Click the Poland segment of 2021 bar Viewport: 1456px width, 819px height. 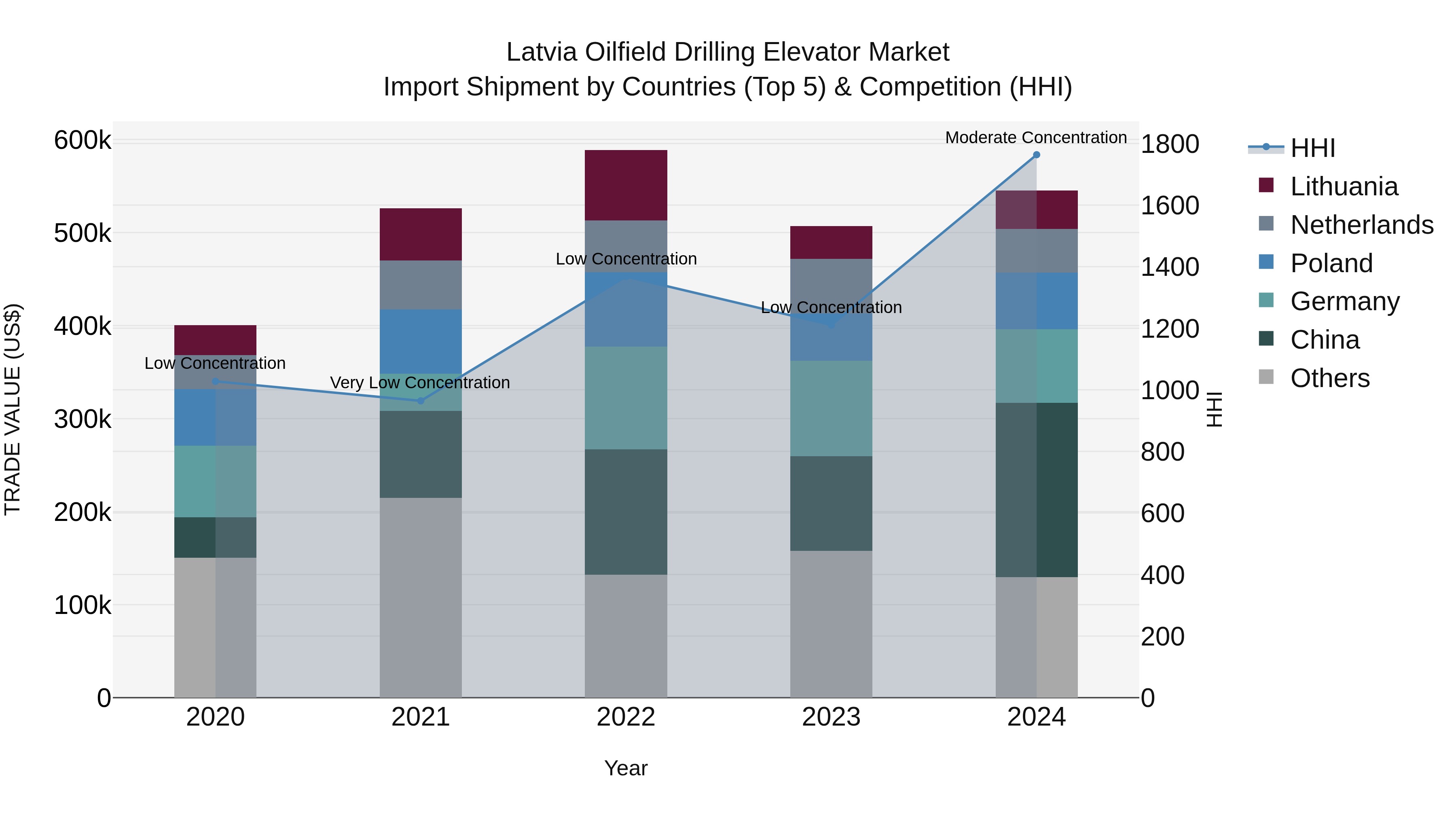tap(421, 341)
